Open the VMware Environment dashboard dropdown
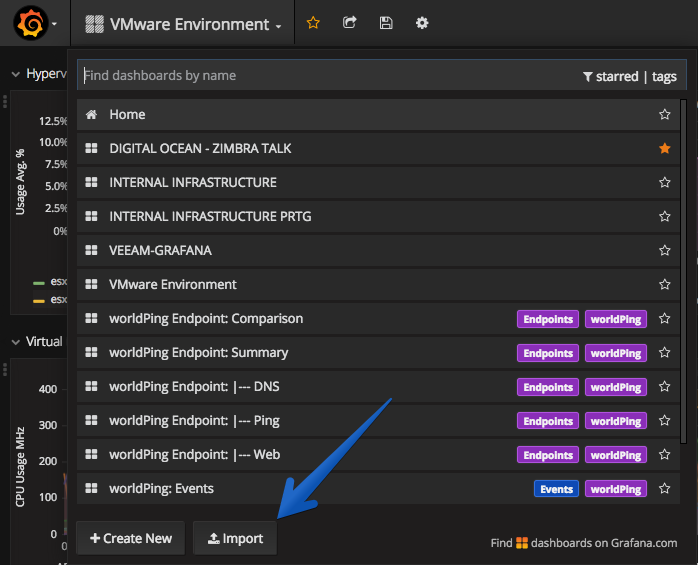The width and height of the screenshot is (698, 565). (183, 24)
